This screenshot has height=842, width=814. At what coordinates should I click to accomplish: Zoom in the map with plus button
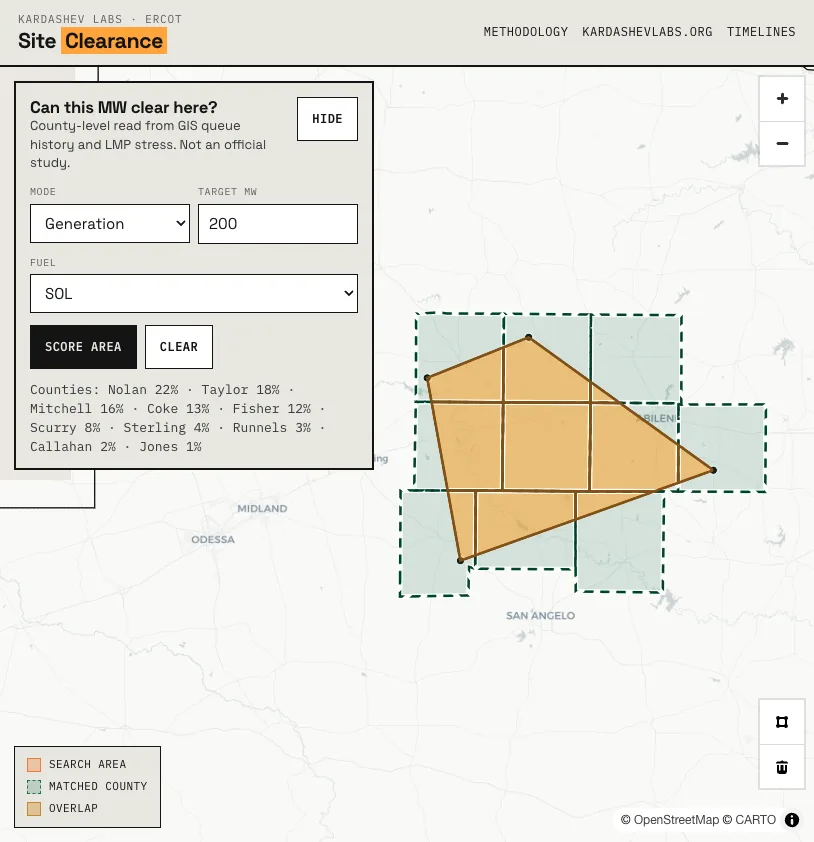point(782,99)
